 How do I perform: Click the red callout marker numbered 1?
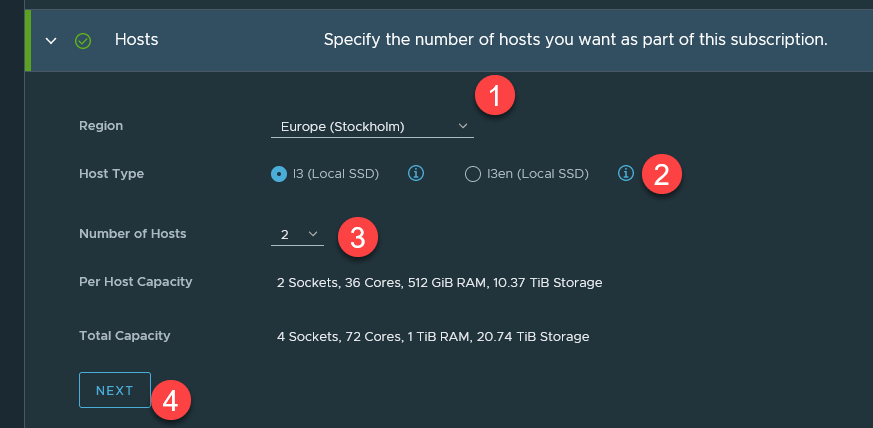click(494, 96)
